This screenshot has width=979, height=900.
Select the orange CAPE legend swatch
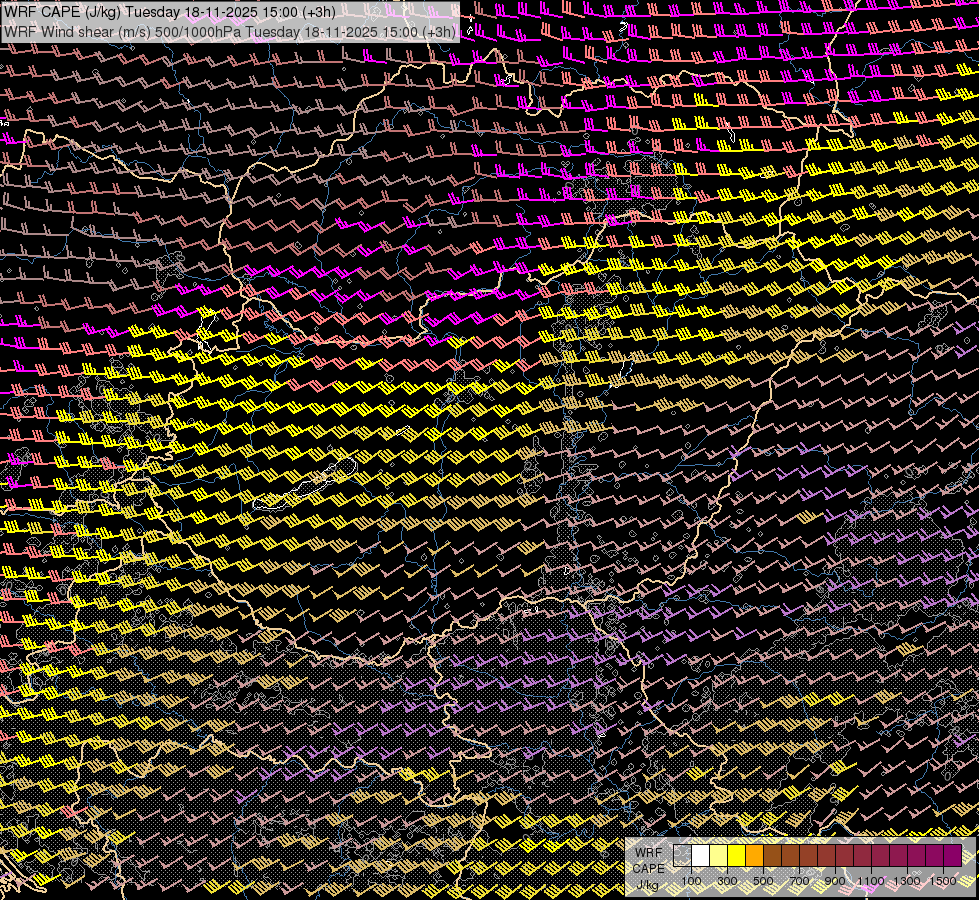click(x=754, y=855)
